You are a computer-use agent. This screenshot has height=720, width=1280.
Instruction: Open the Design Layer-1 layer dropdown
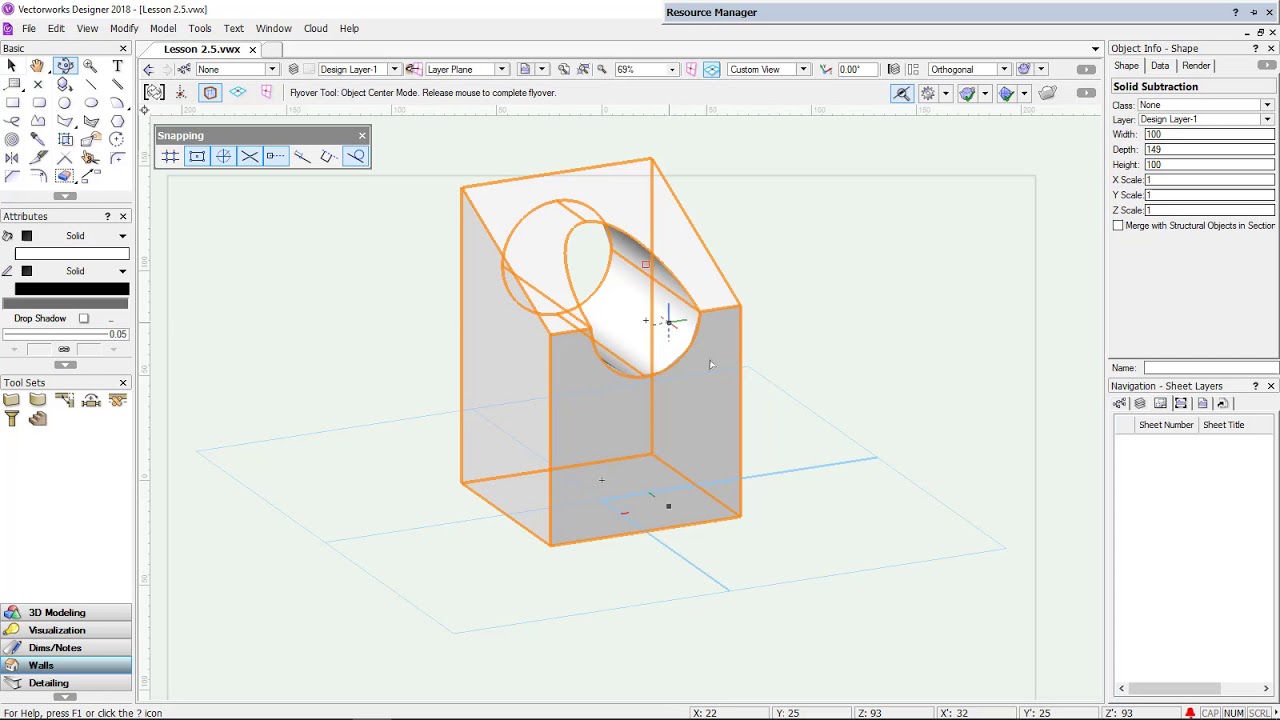(x=358, y=69)
